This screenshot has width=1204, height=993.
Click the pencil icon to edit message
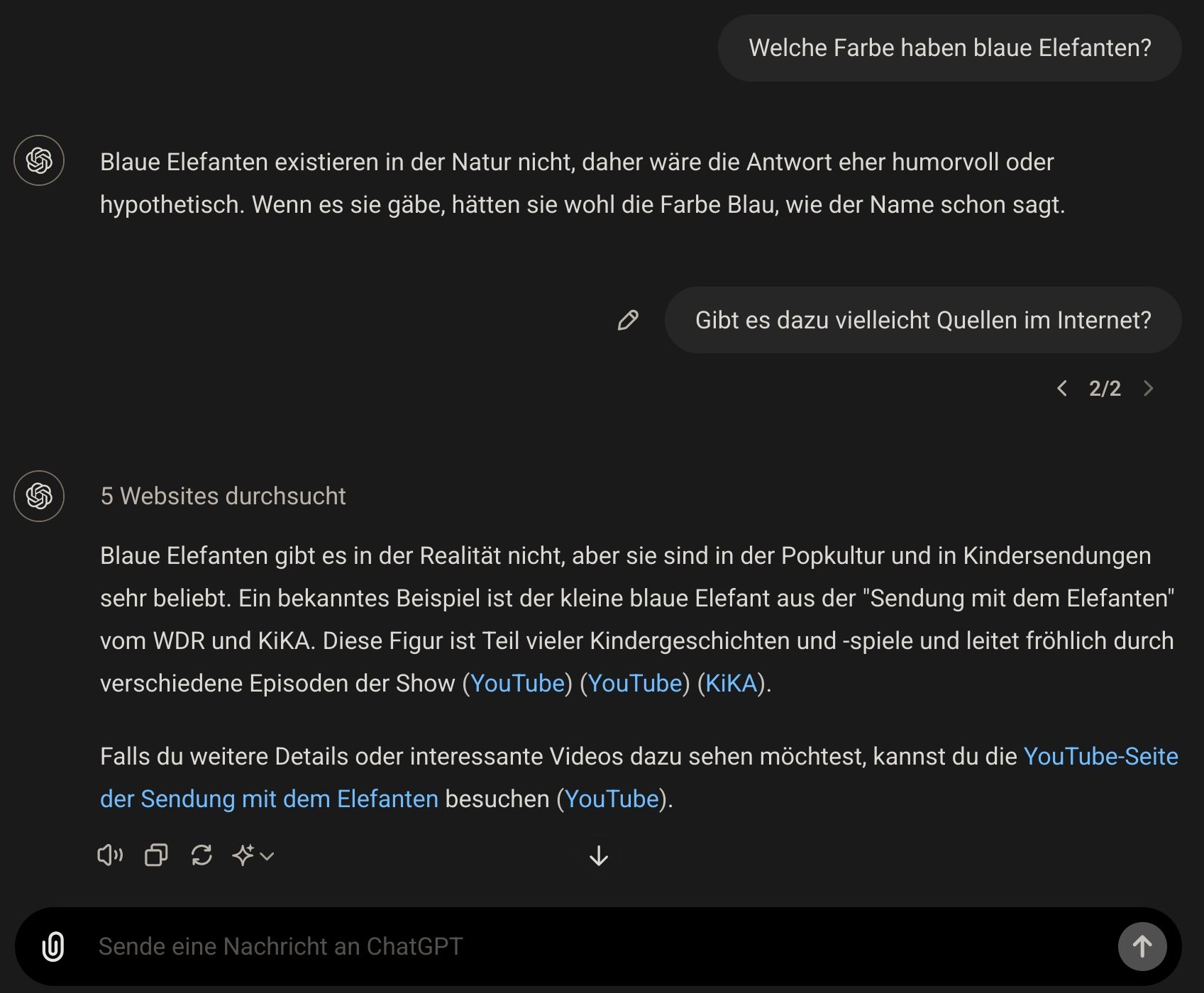(x=628, y=321)
